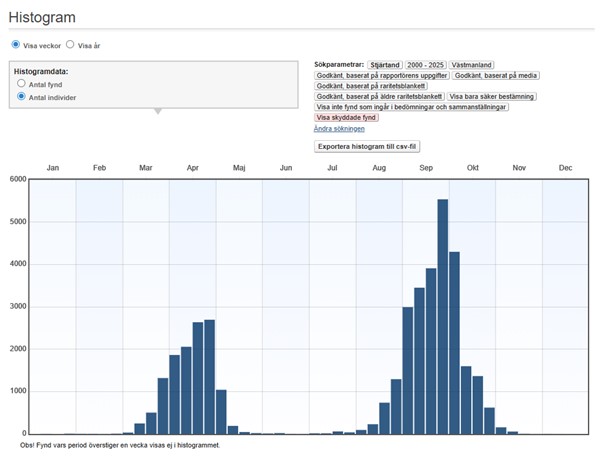Screen dimensions: 602x459
Task: Open the Ändra sökningen link
Action: click(x=339, y=129)
